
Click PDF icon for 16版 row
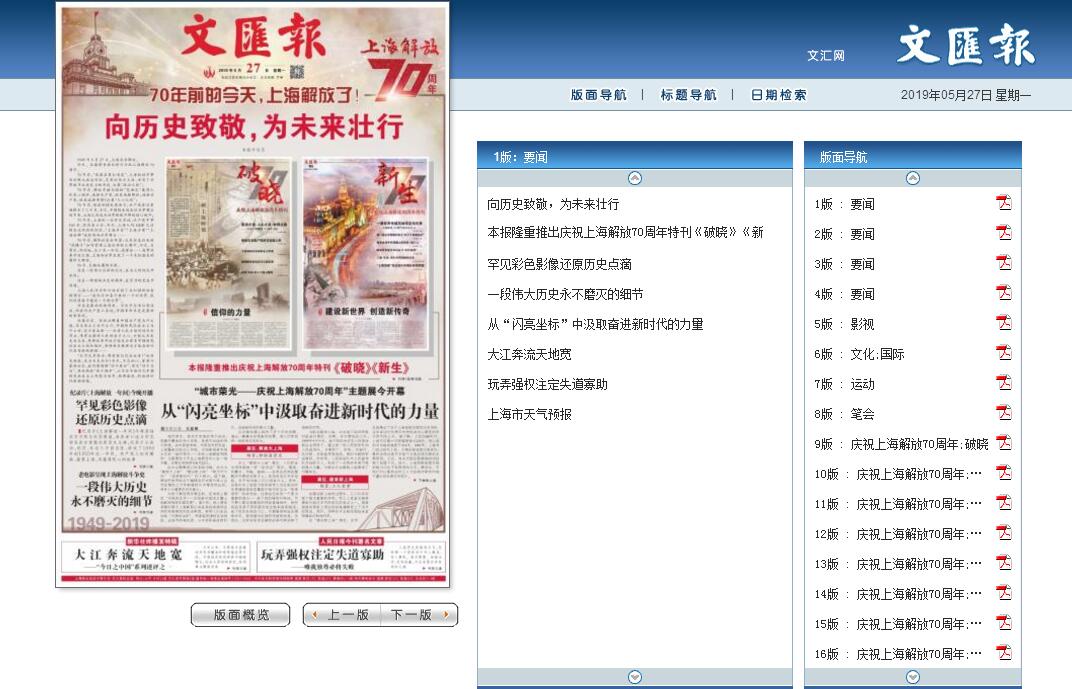(1003, 653)
